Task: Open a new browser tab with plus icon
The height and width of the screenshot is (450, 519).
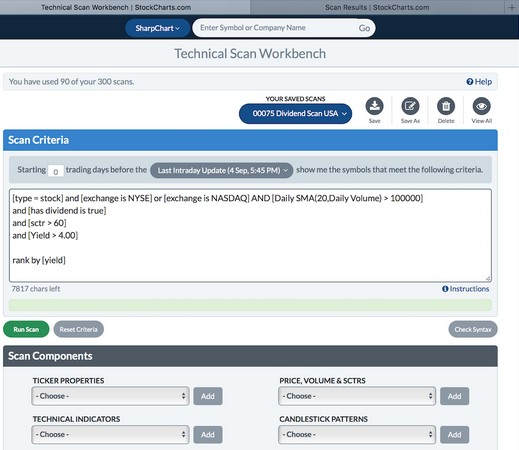Action: click(512, 7)
